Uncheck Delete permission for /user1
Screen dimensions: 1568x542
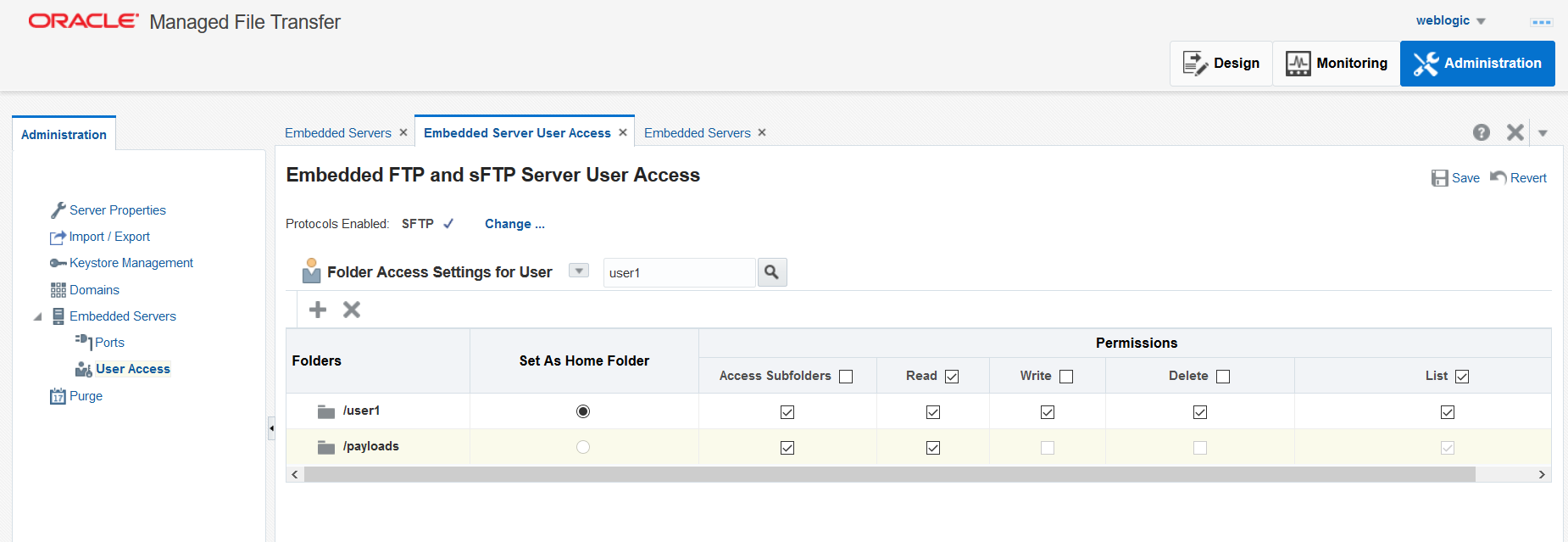click(x=1200, y=412)
